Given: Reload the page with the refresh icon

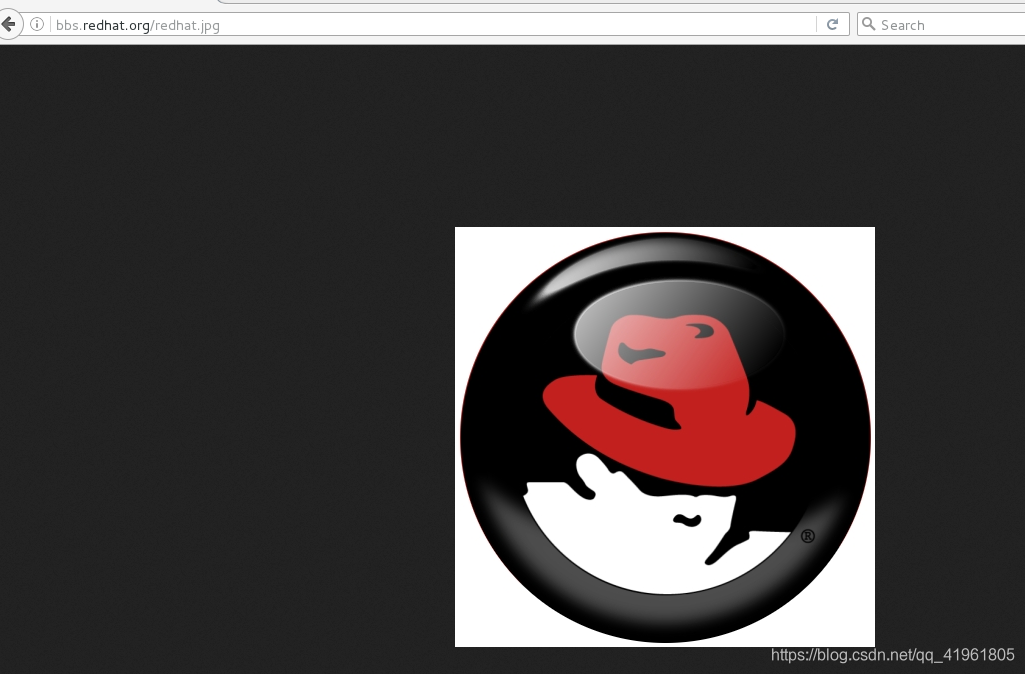Looking at the screenshot, I should pos(832,25).
